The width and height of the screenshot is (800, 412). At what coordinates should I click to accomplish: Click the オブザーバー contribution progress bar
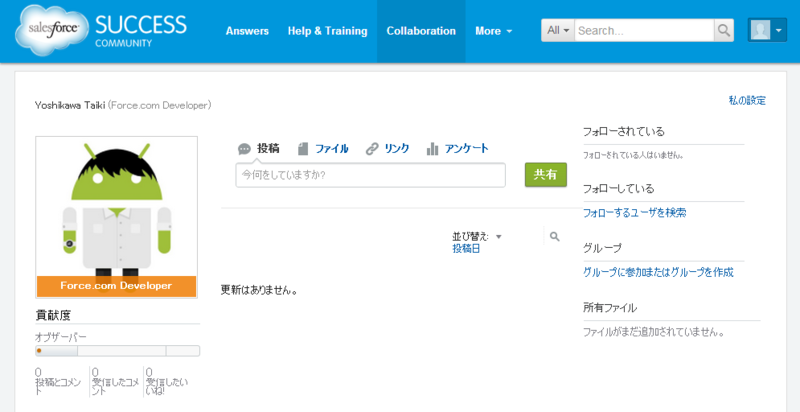pyautogui.click(x=117, y=351)
